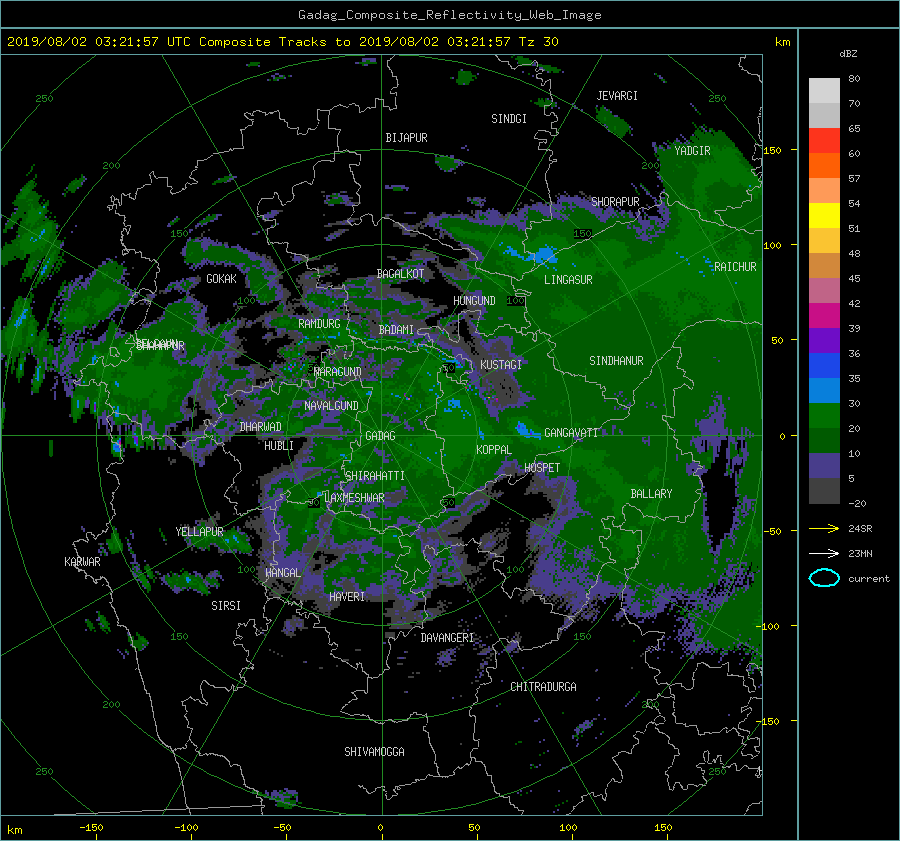Click the YADGIR city label
This screenshot has height=841, width=900.
coord(692,151)
